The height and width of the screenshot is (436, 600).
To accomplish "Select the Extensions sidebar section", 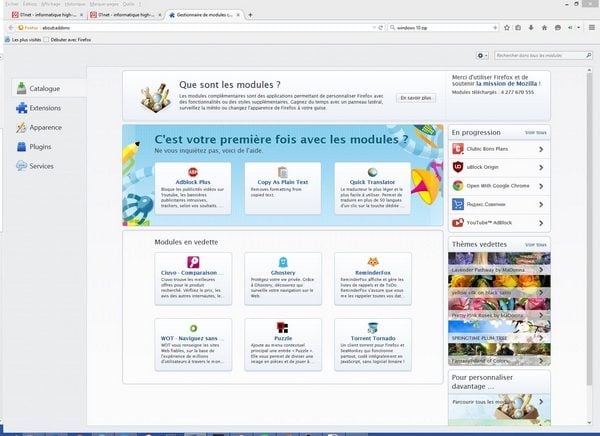I will [x=49, y=108].
